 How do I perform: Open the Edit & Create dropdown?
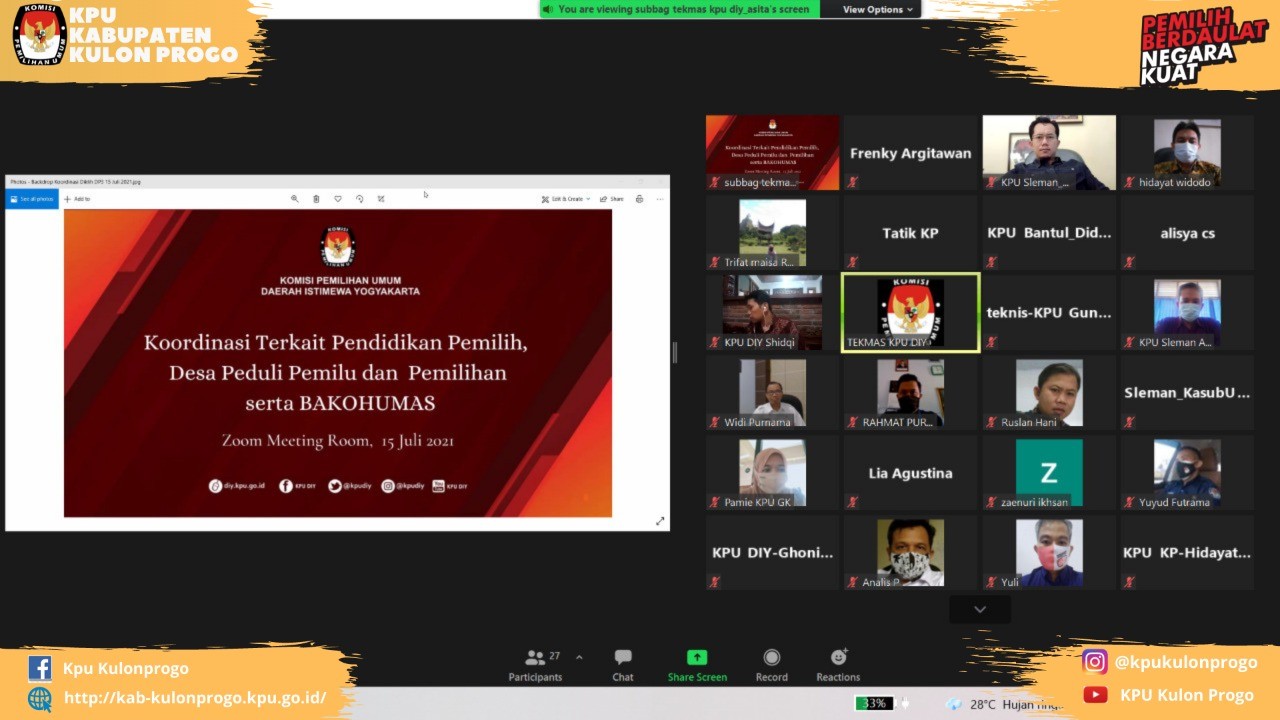click(x=566, y=199)
